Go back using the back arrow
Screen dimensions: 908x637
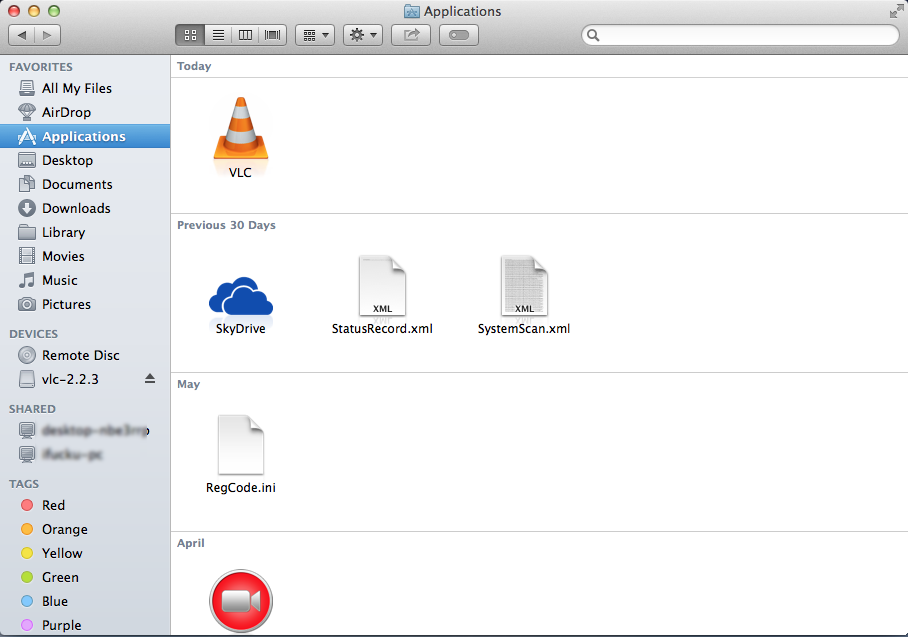(x=22, y=34)
